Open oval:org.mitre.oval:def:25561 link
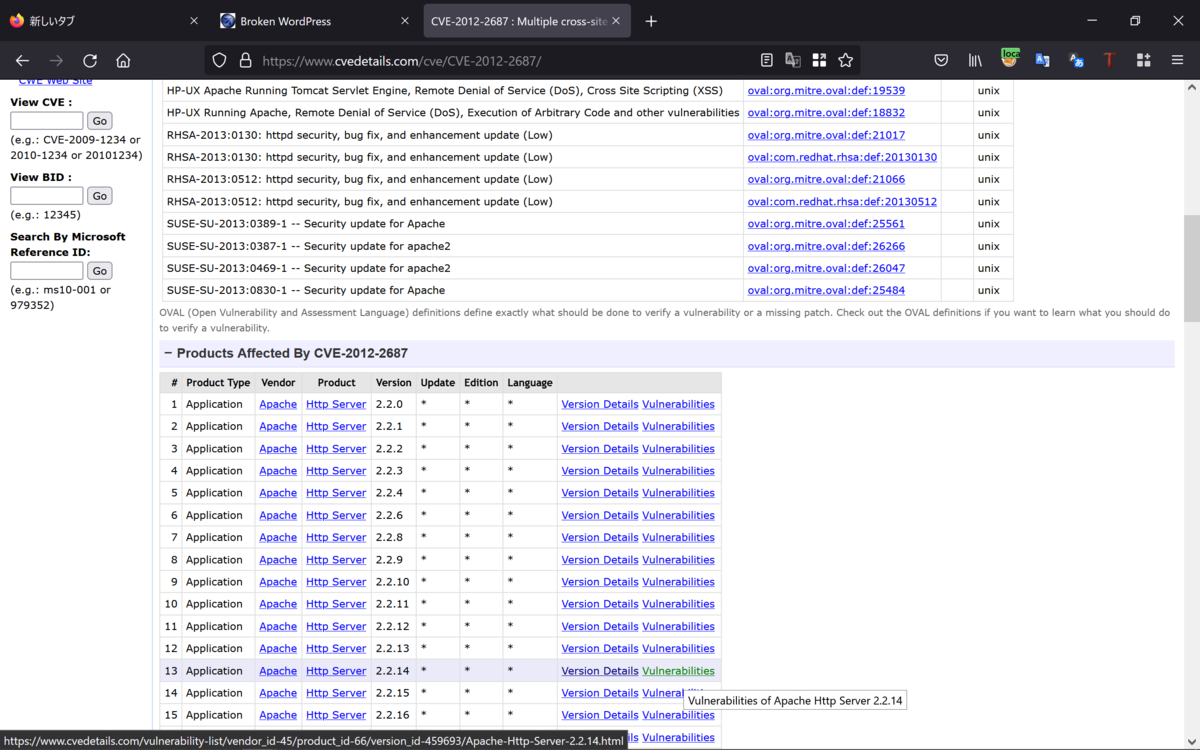 coord(826,224)
